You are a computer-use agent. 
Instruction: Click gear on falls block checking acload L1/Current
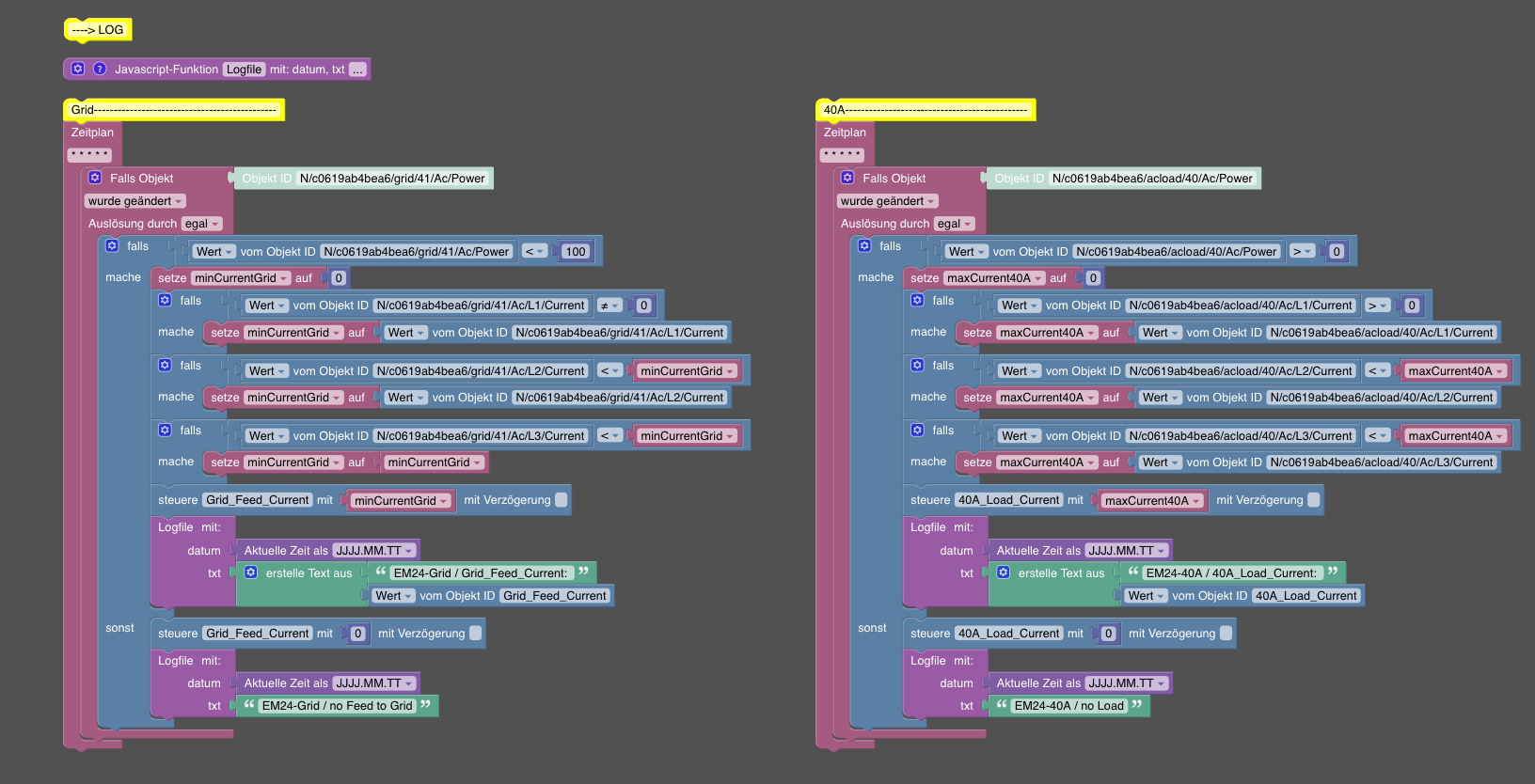[x=917, y=300]
